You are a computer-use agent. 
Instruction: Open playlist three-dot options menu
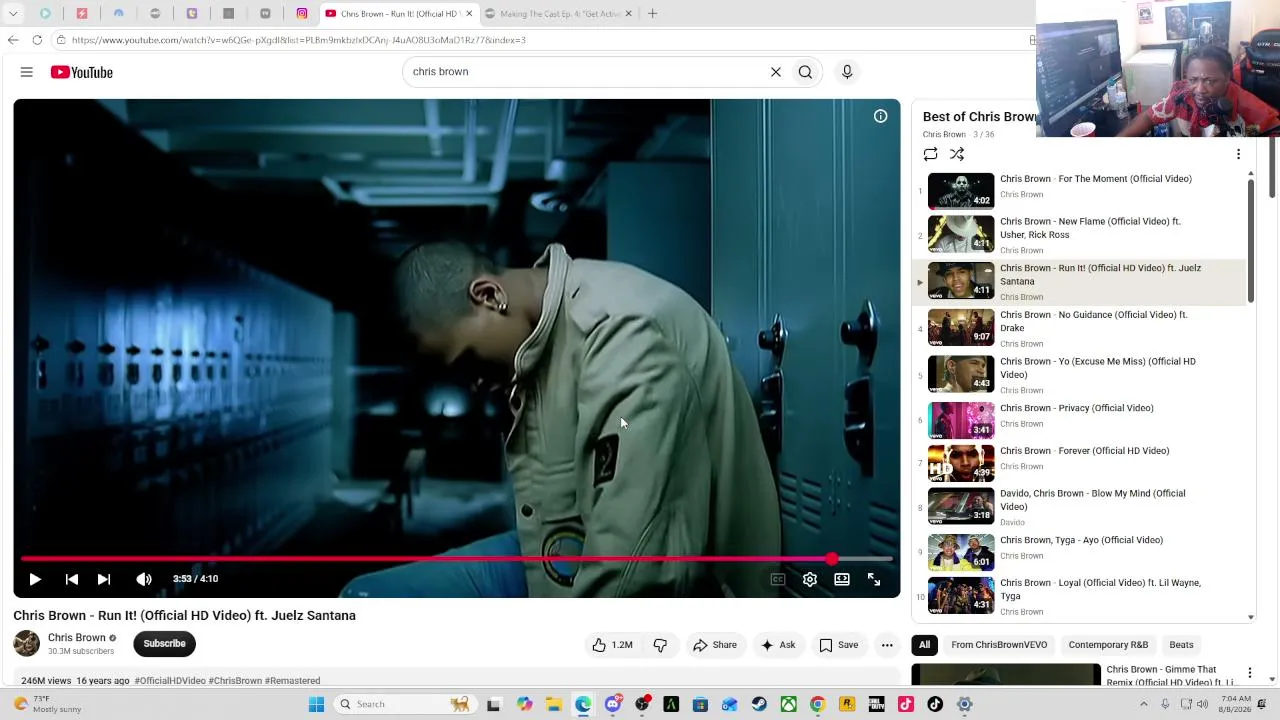click(x=1238, y=154)
